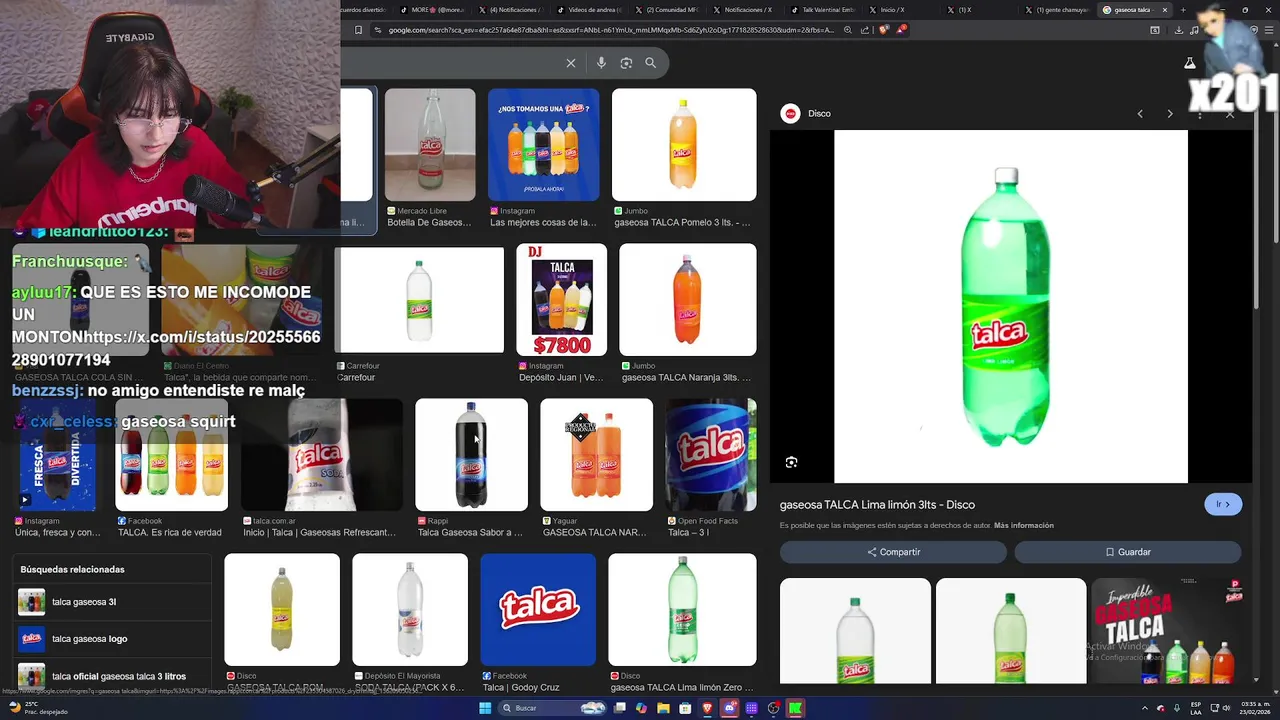The image size is (1280, 720).
Task: Open the Kick green taskbar icon
Action: click(795, 708)
